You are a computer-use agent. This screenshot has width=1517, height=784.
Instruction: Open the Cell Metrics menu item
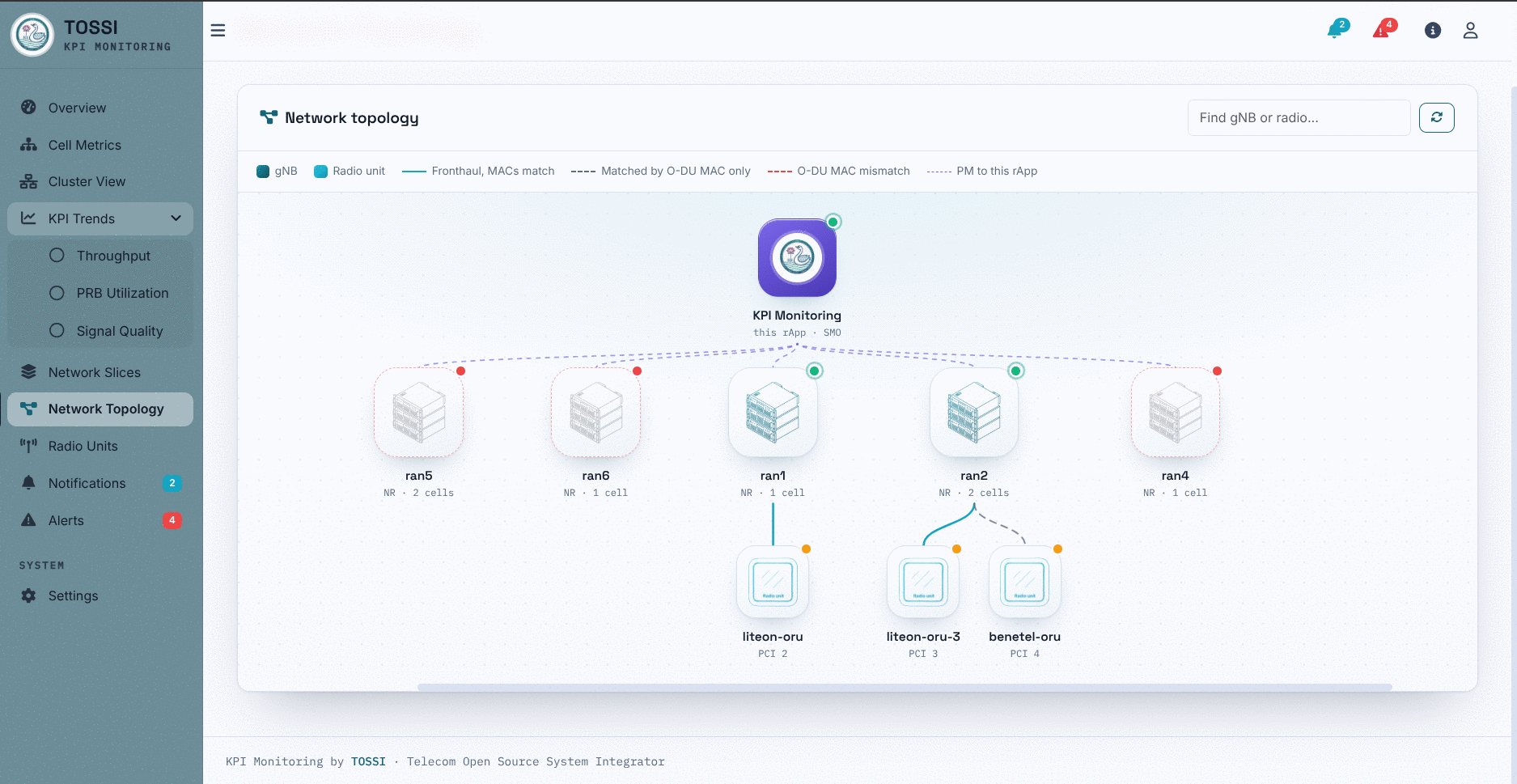pyautogui.click(x=100, y=145)
